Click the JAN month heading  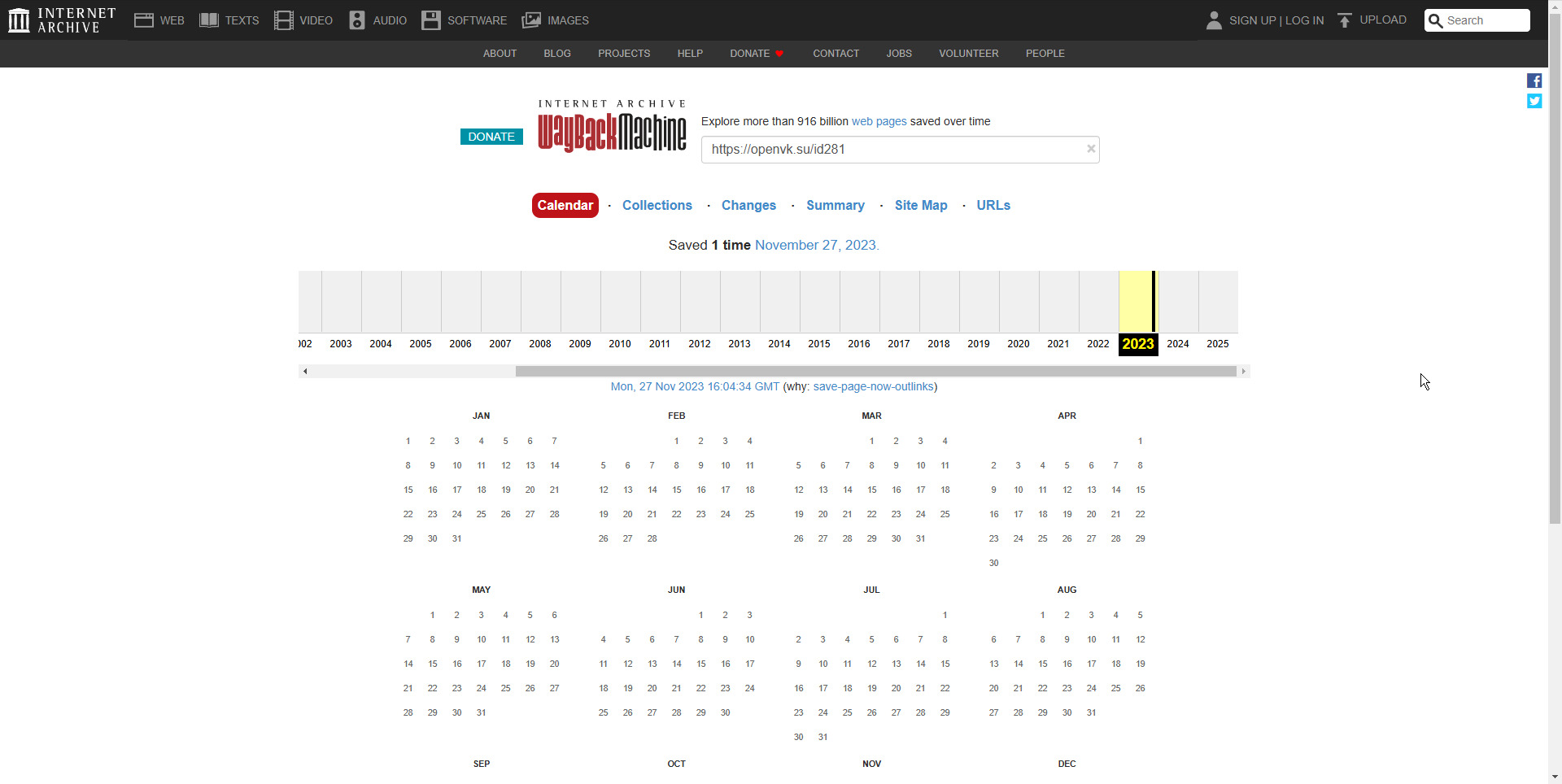482,416
